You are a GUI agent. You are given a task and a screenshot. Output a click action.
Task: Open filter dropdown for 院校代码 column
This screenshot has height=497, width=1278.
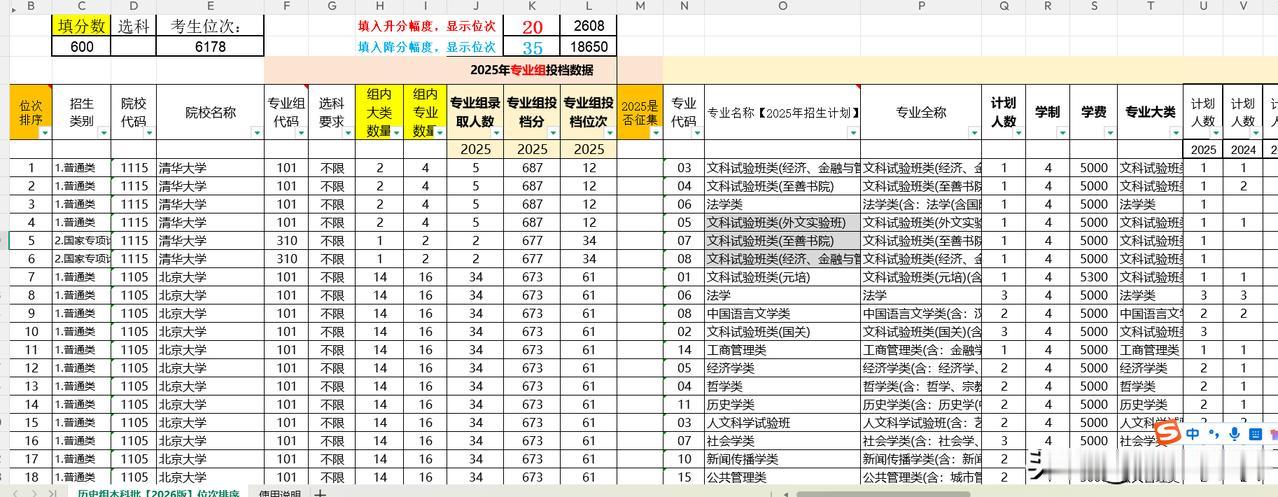149,133
